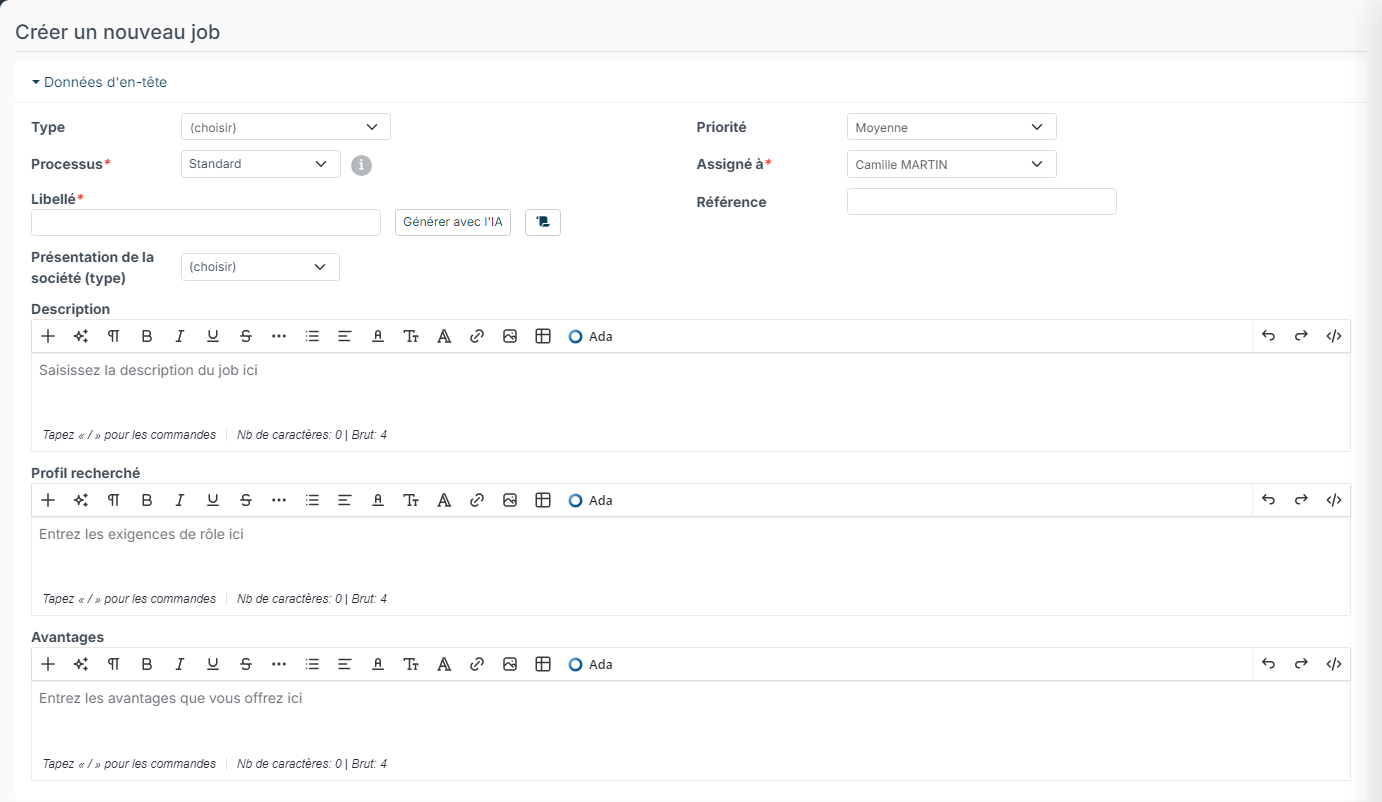1382x802 pixels.
Task: Toggle bold in Description editor
Action: pos(147,336)
